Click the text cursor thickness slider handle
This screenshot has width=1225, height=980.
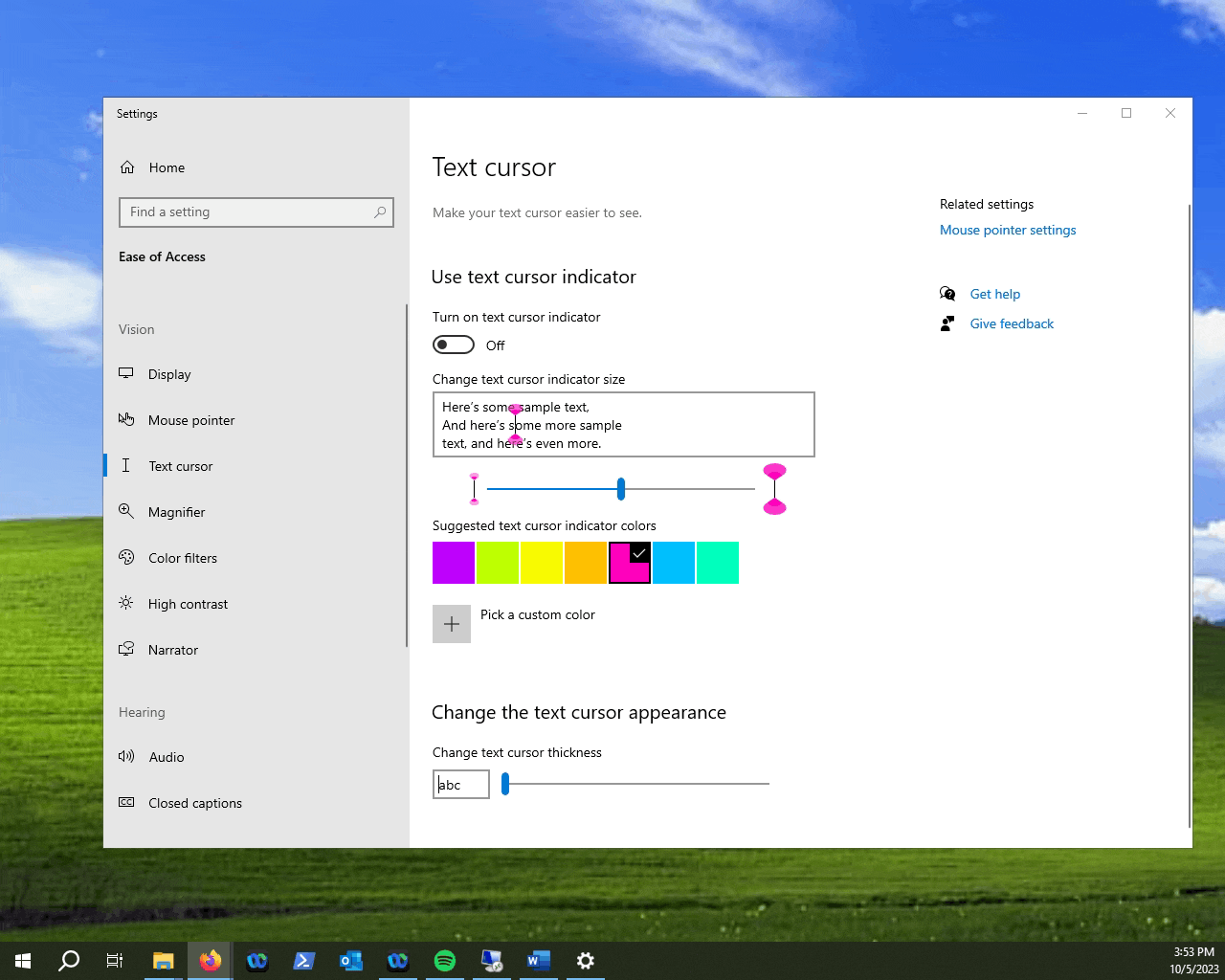[505, 784]
